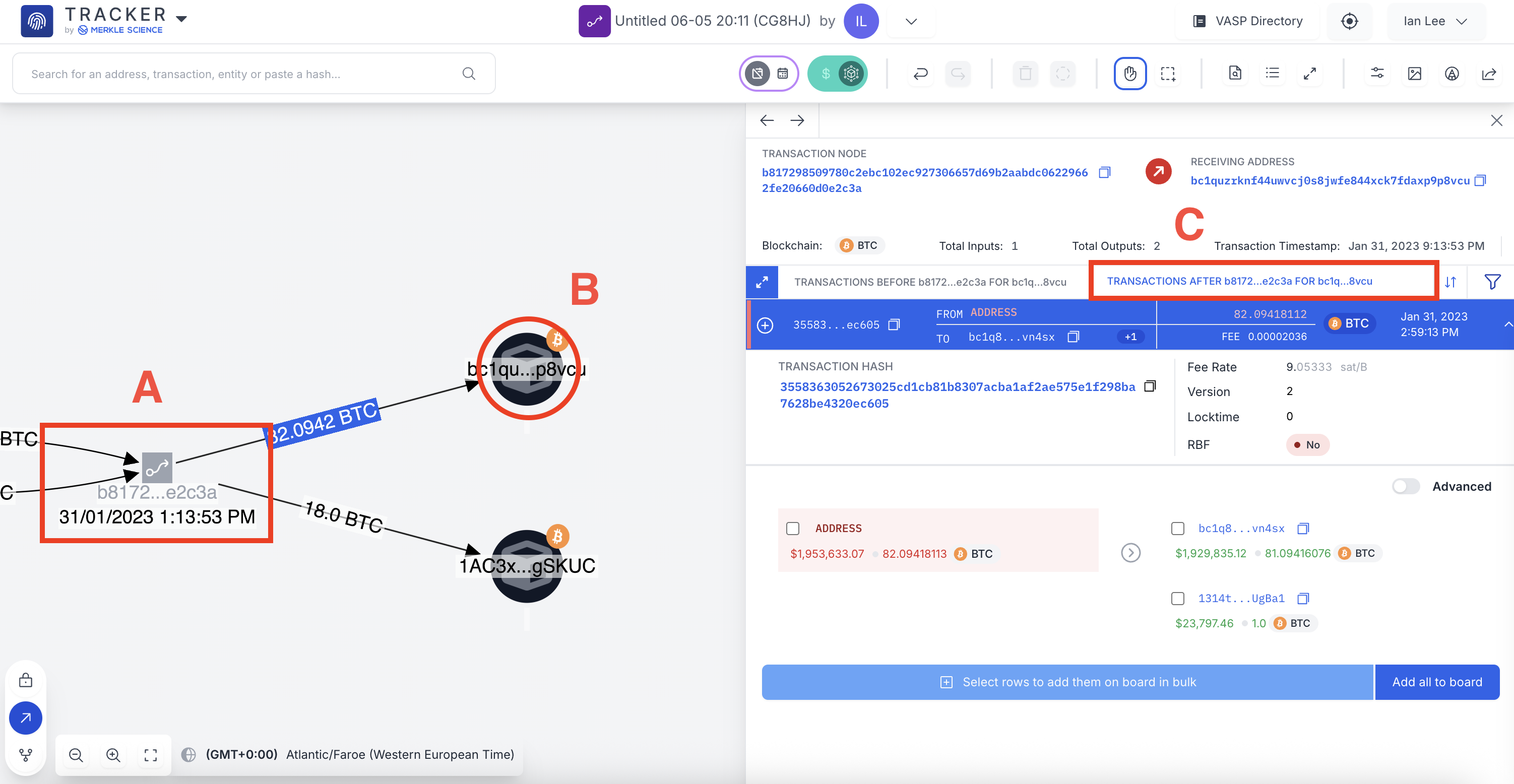The height and width of the screenshot is (784, 1514).
Task: Open the share export icon
Action: (x=1489, y=74)
